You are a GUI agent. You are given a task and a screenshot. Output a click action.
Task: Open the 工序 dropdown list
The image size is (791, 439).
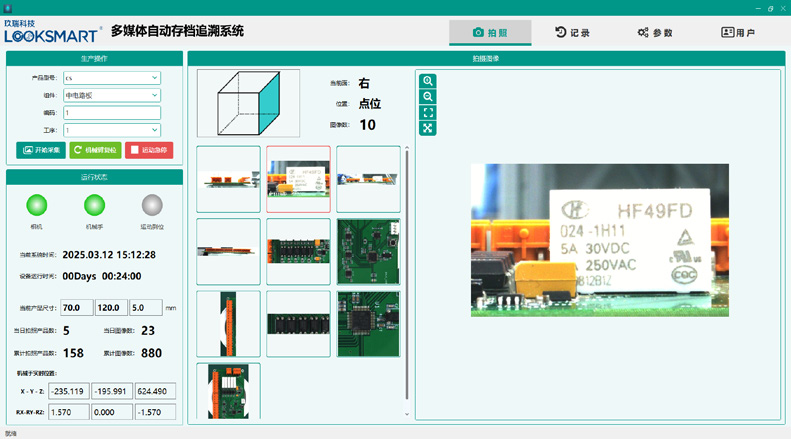coord(112,130)
